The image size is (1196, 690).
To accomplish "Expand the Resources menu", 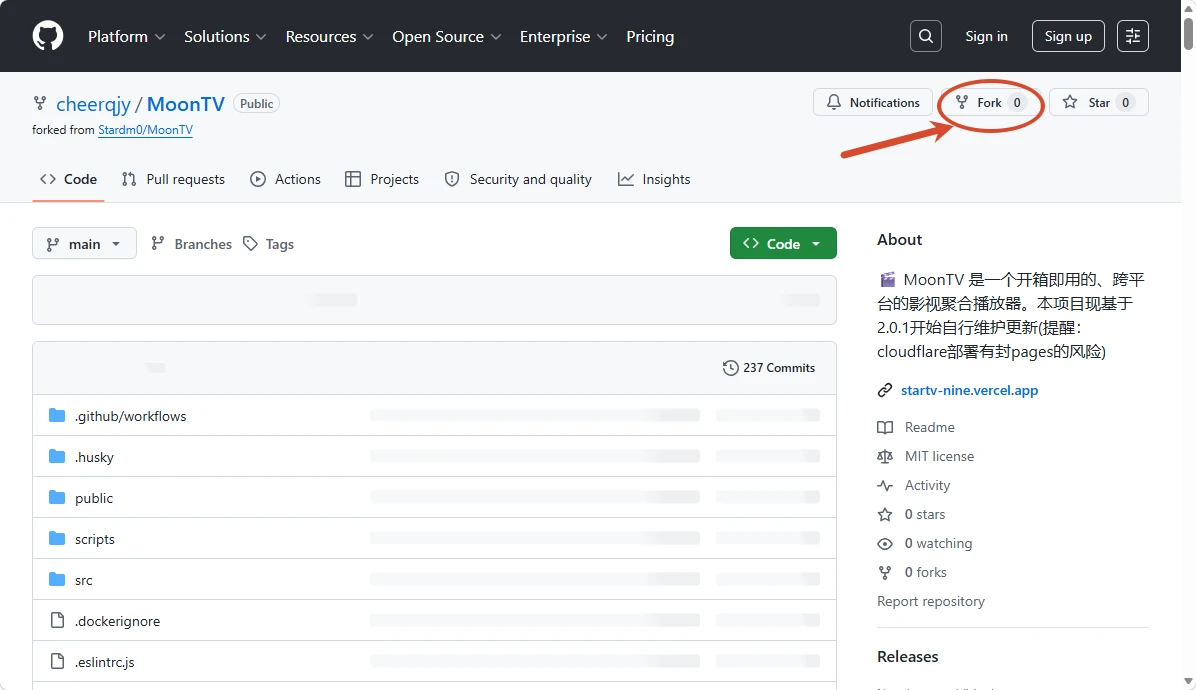I will (x=330, y=37).
